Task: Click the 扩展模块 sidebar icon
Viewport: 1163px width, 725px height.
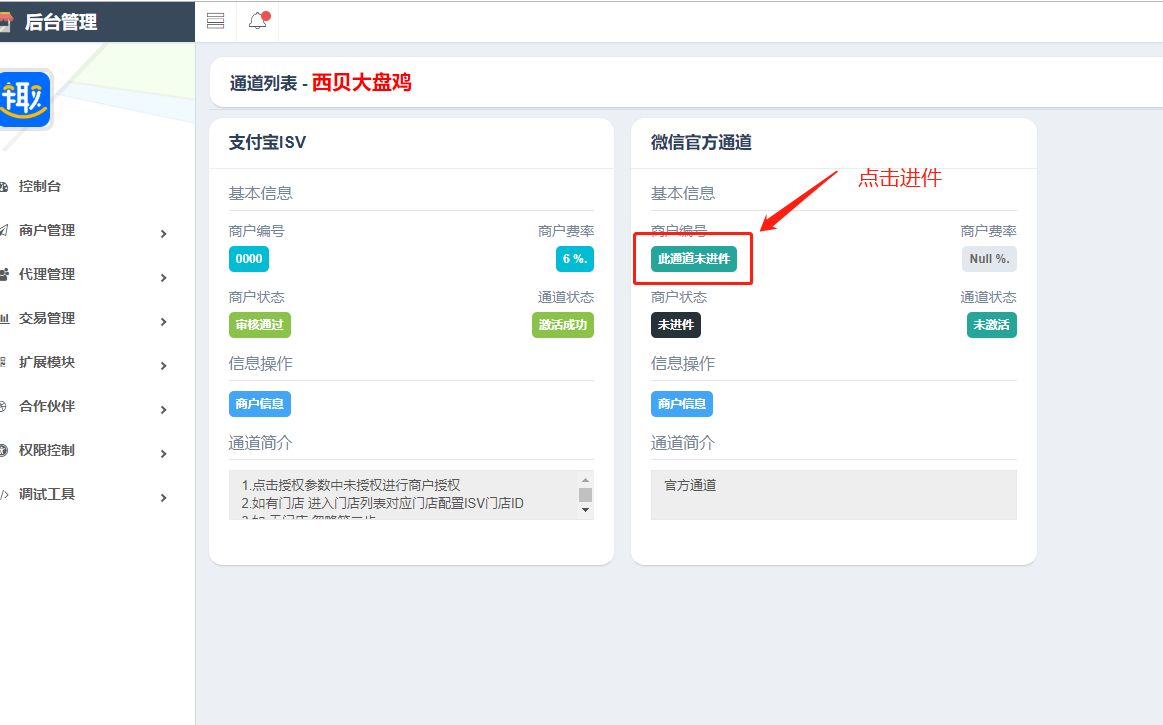Action: (x=4, y=362)
